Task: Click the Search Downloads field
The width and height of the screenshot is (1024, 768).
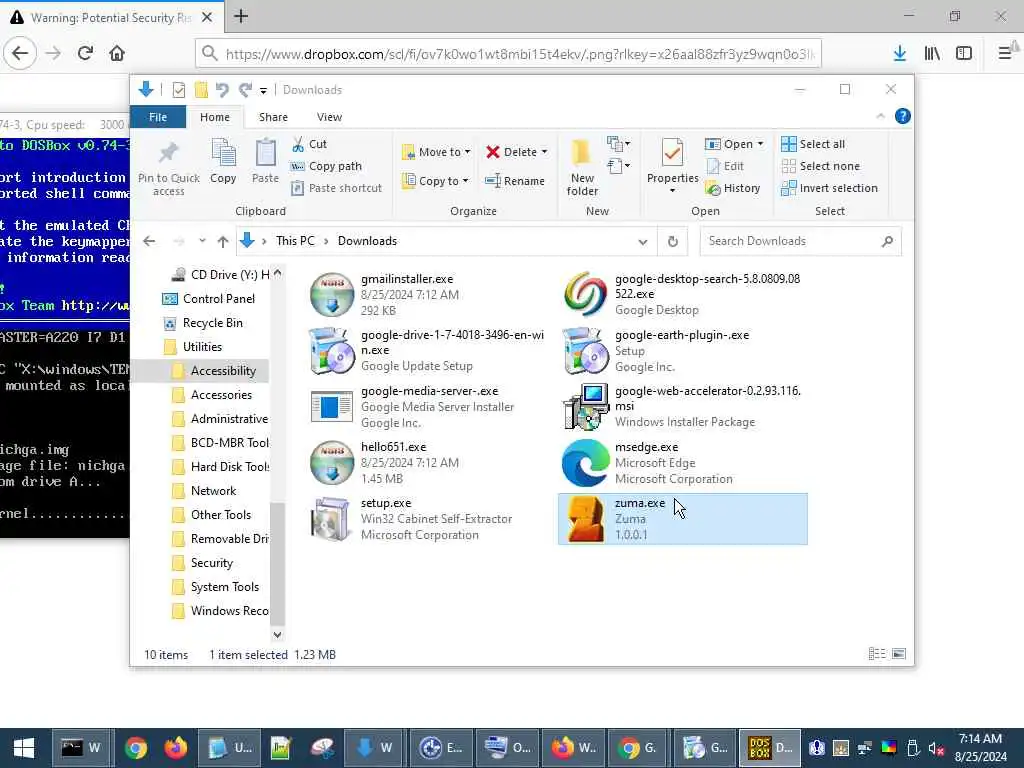Action: 801,241
